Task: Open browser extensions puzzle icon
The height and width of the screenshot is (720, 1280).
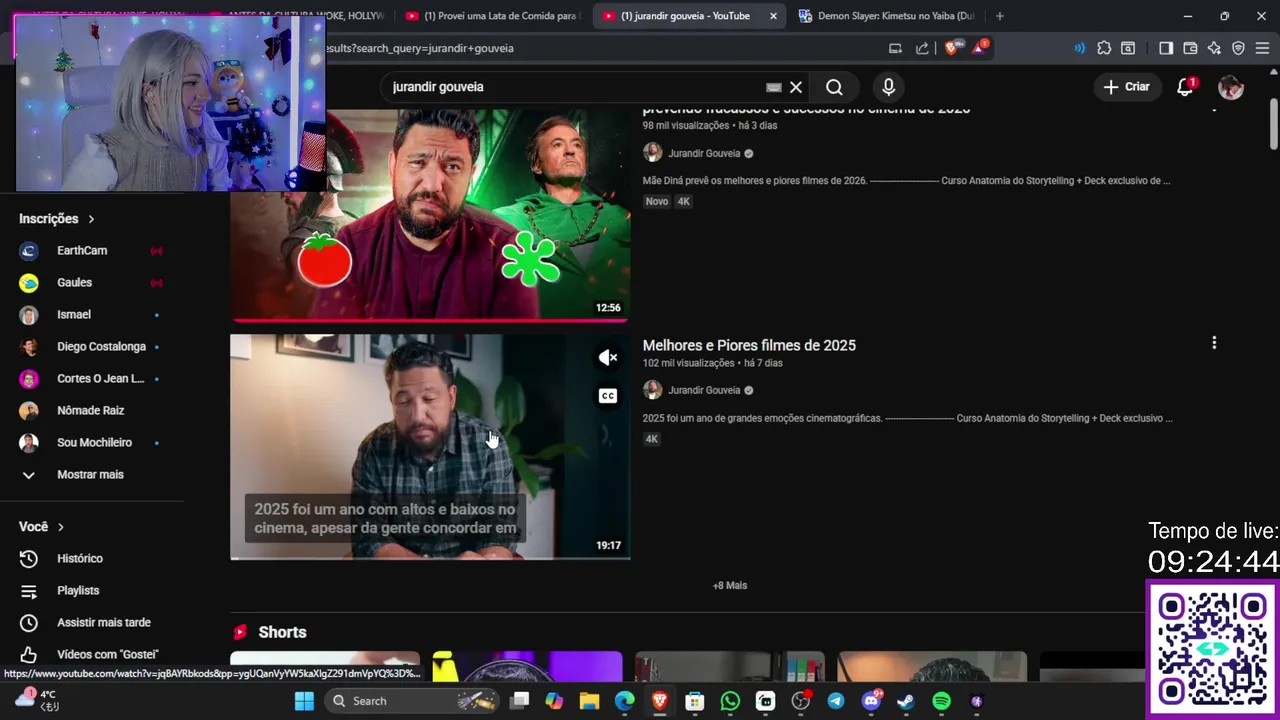Action: (1104, 48)
